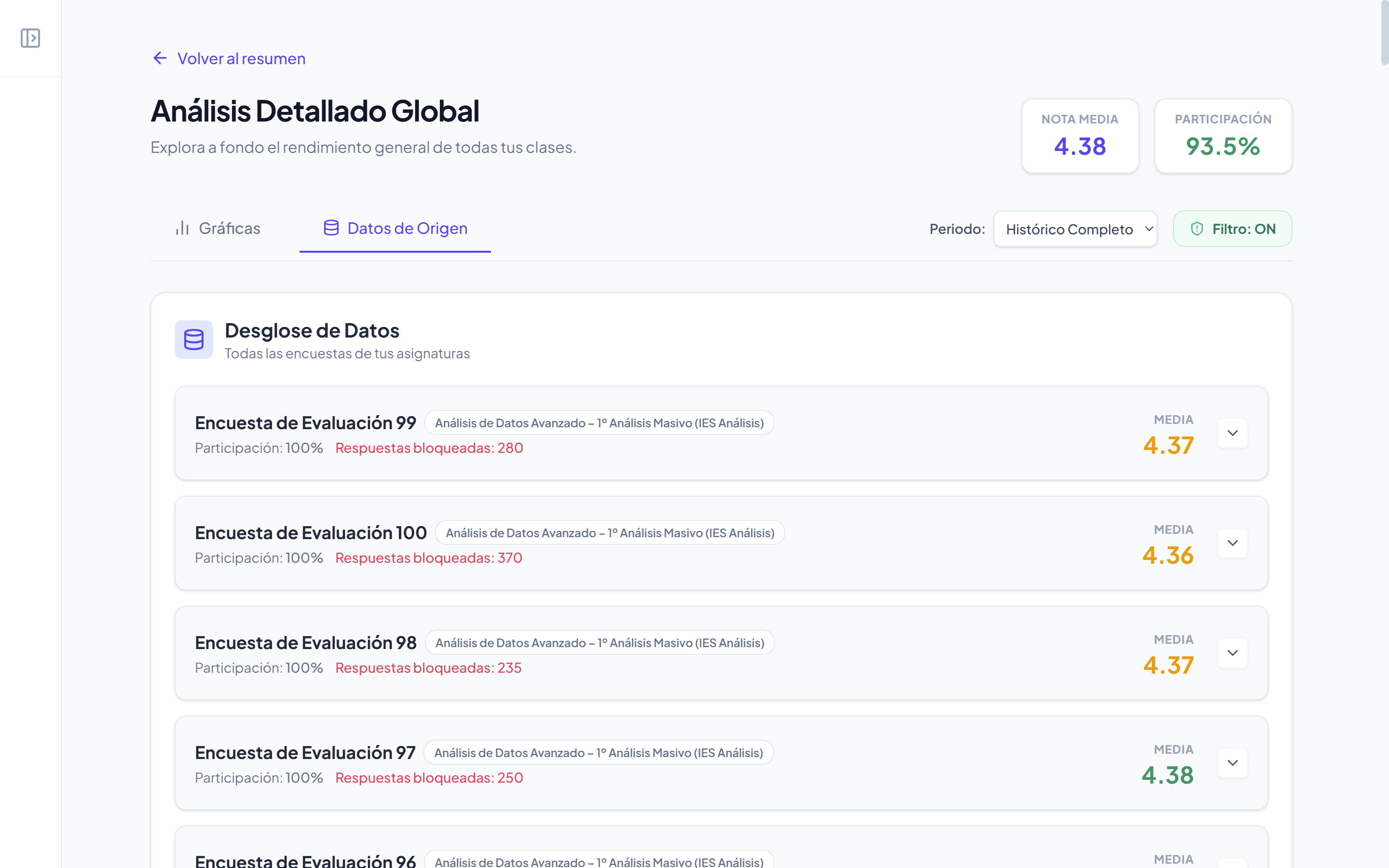Click Participación: 100% under Encuesta 99
This screenshot has width=1389, height=868.
click(259, 448)
